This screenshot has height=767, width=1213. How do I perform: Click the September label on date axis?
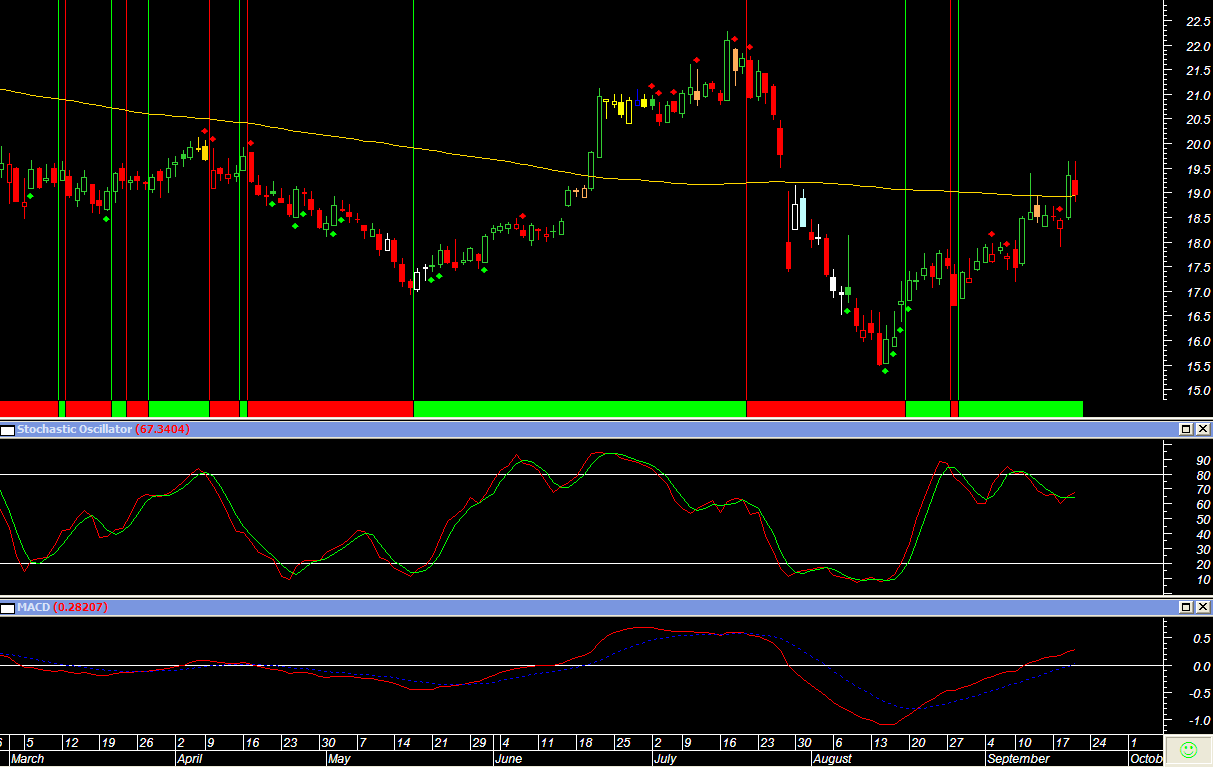click(1018, 759)
